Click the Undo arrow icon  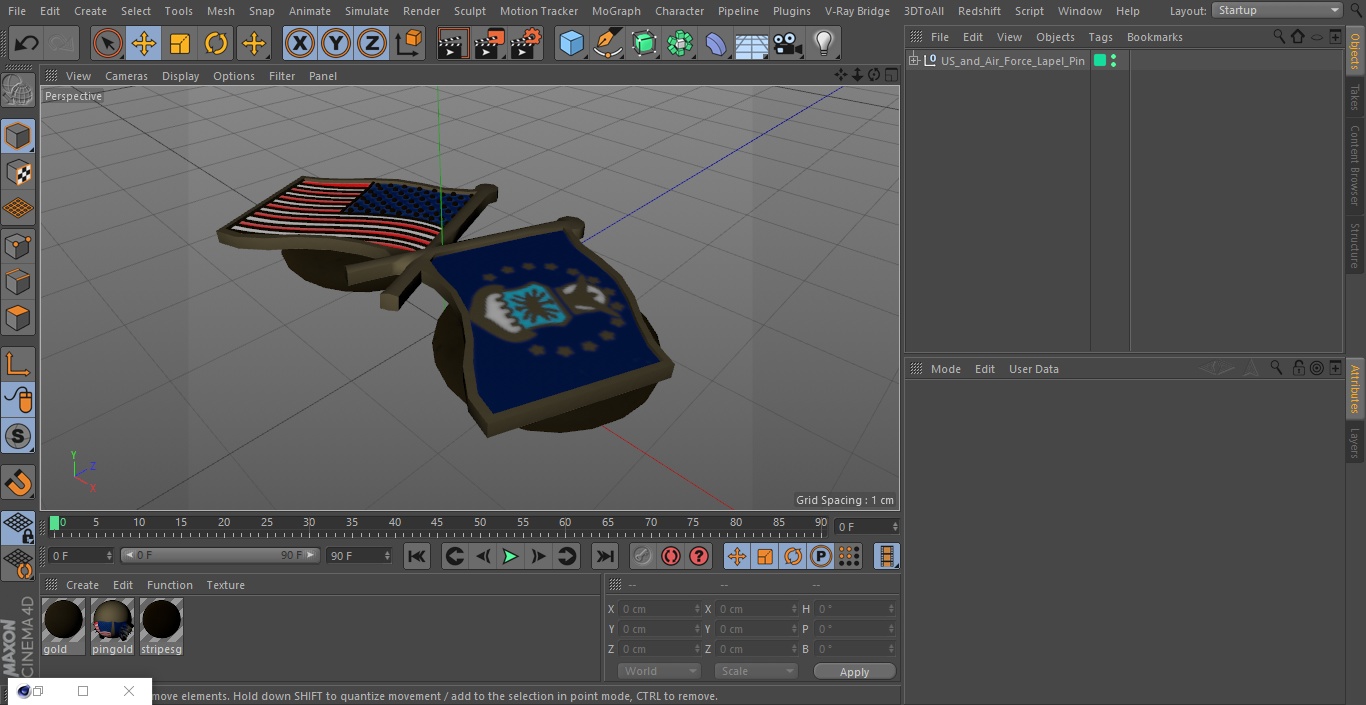pyautogui.click(x=26, y=43)
